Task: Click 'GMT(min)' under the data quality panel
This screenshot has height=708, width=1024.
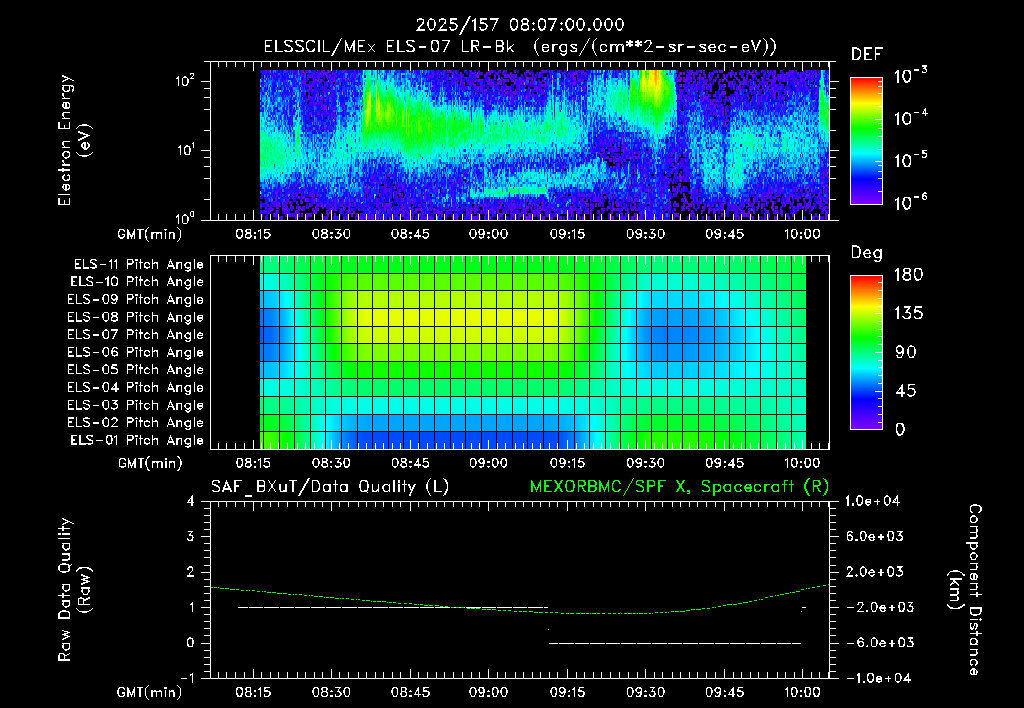Action: pos(150,692)
